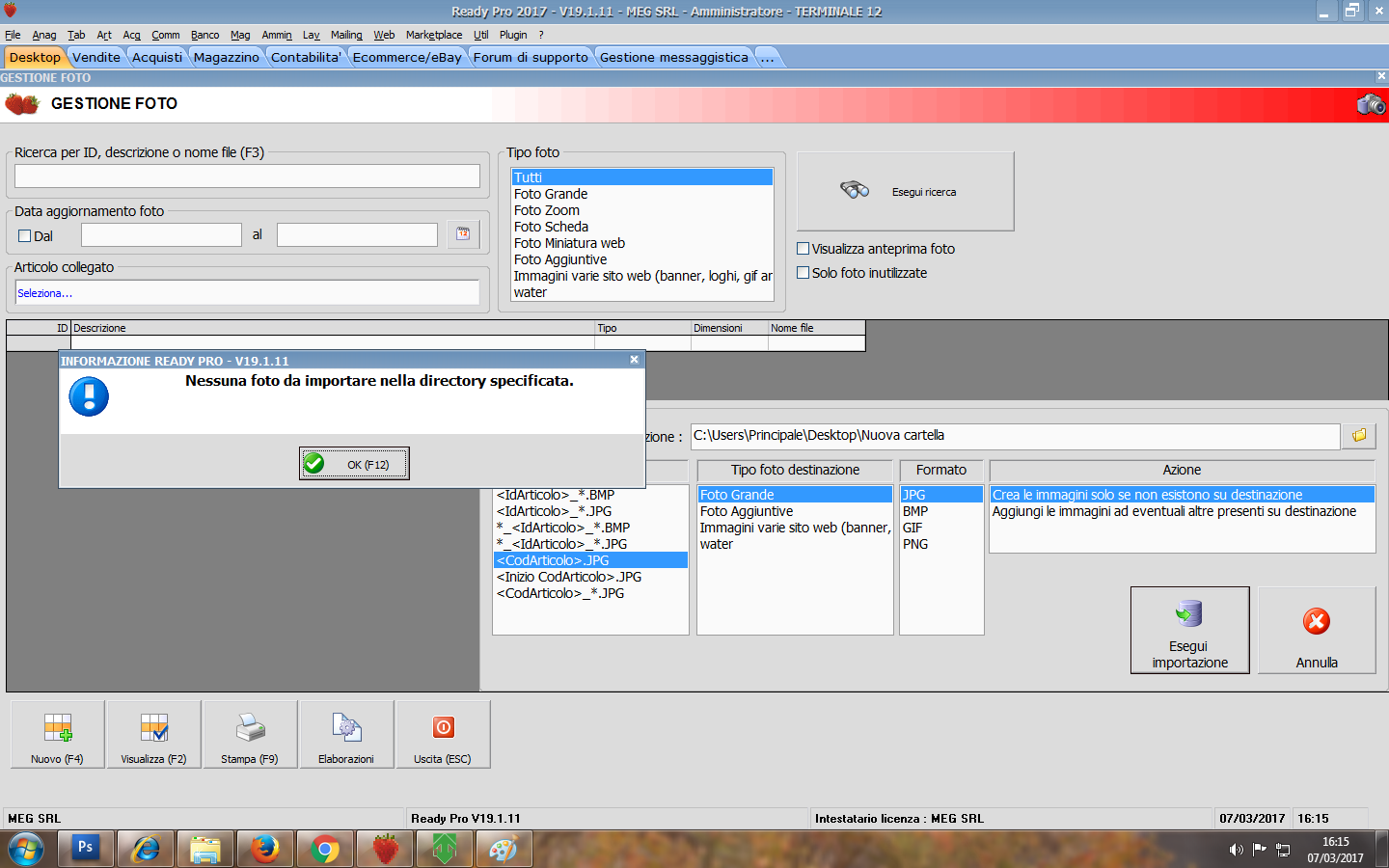1389x868 pixels.
Task: Close the information dialog with X
Action: pyautogui.click(x=634, y=360)
